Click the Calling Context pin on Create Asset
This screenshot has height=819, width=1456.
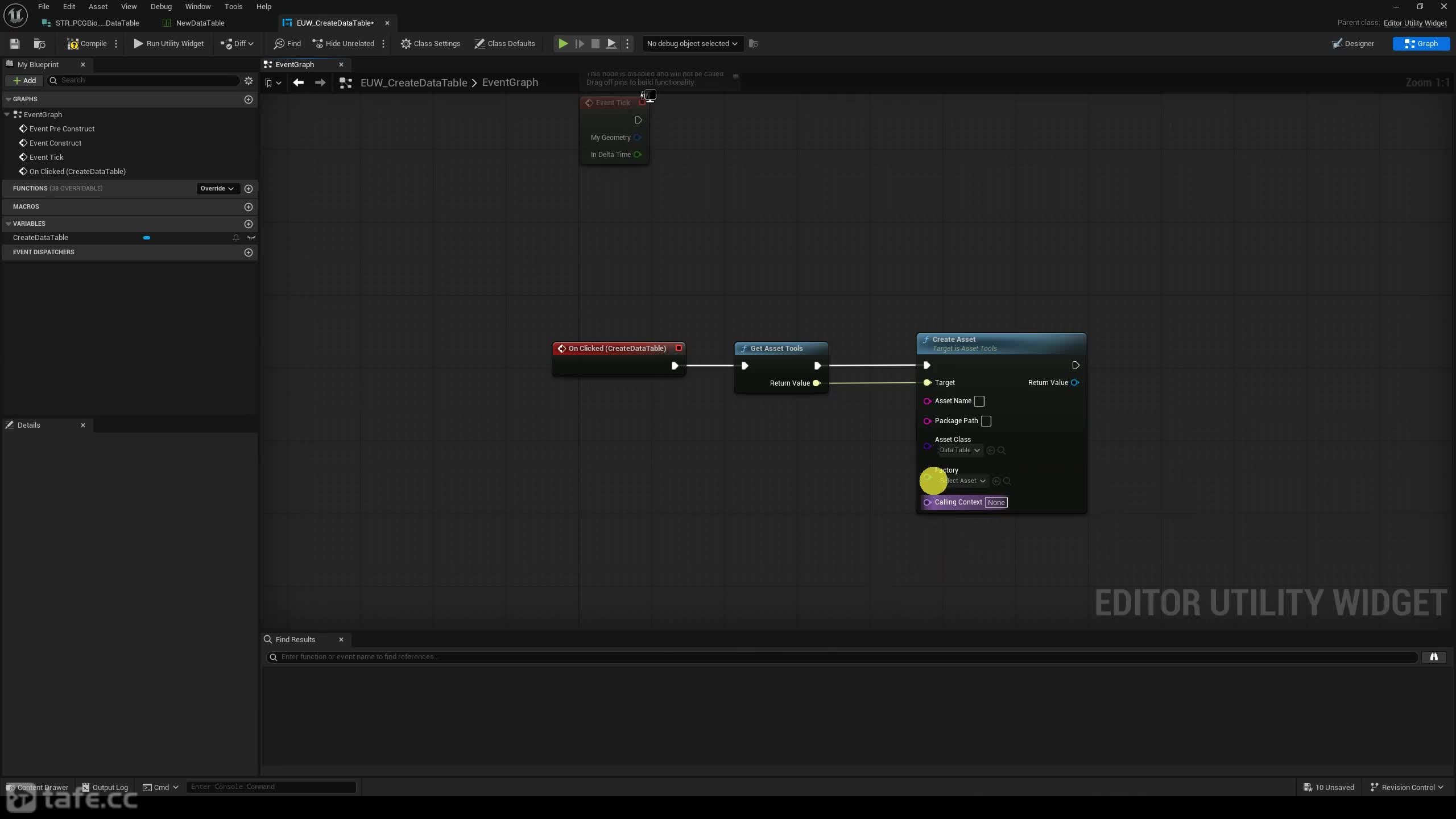coord(927,503)
